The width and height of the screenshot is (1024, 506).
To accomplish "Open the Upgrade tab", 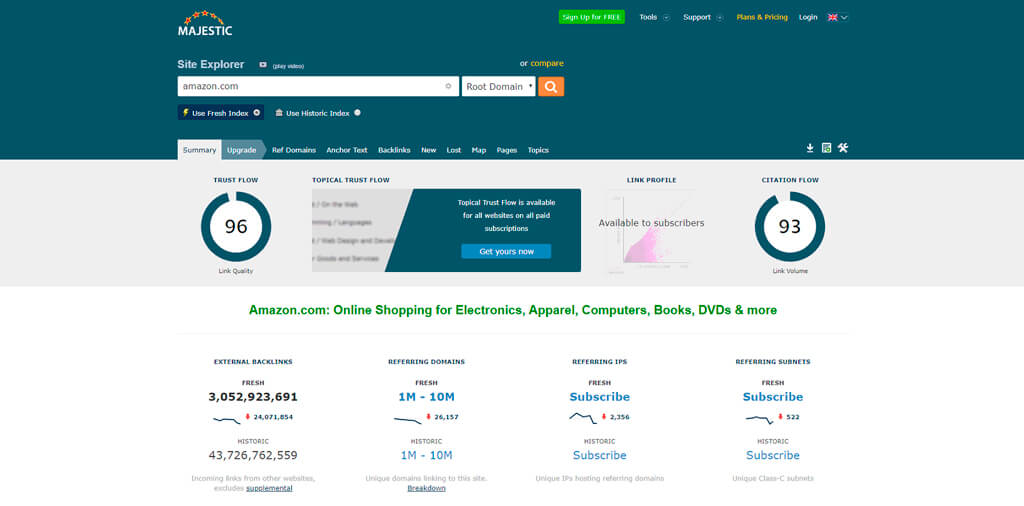I will click(242, 150).
